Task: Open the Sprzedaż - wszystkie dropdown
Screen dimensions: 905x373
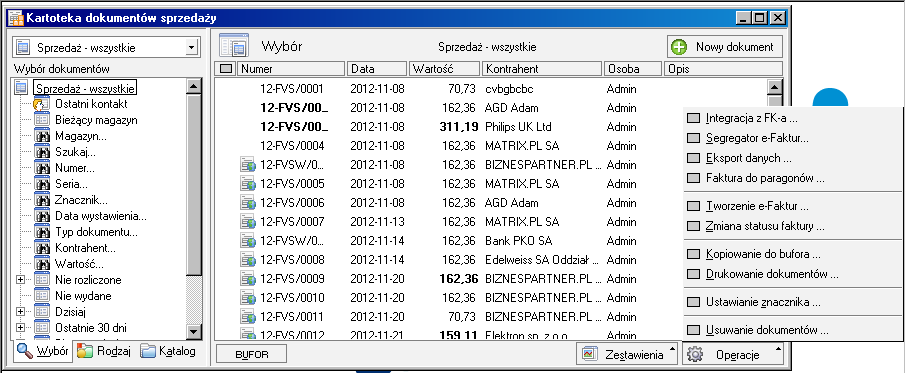Action: pyautogui.click(x=106, y=48)
